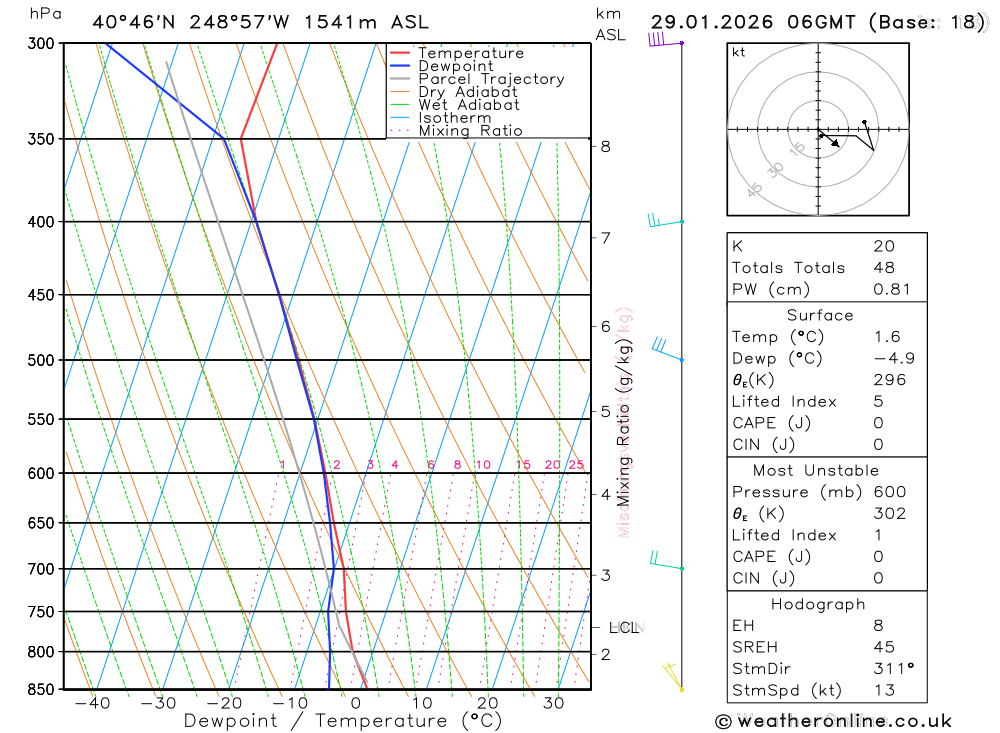The image size is (1000, 733).
Task: Click the 500 hPa wind barb
Action: (668, 350)
